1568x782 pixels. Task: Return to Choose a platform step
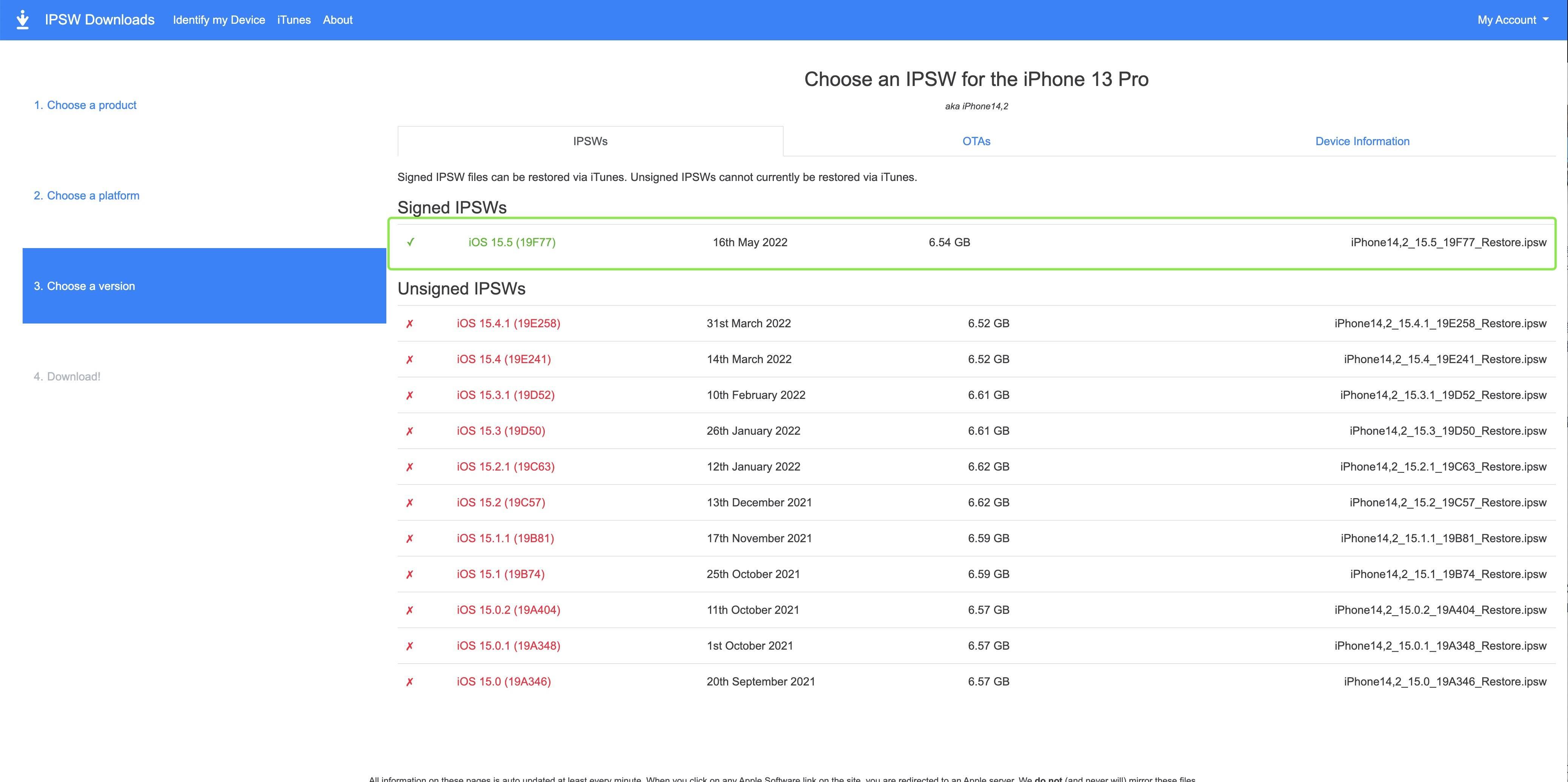[86, 196]
